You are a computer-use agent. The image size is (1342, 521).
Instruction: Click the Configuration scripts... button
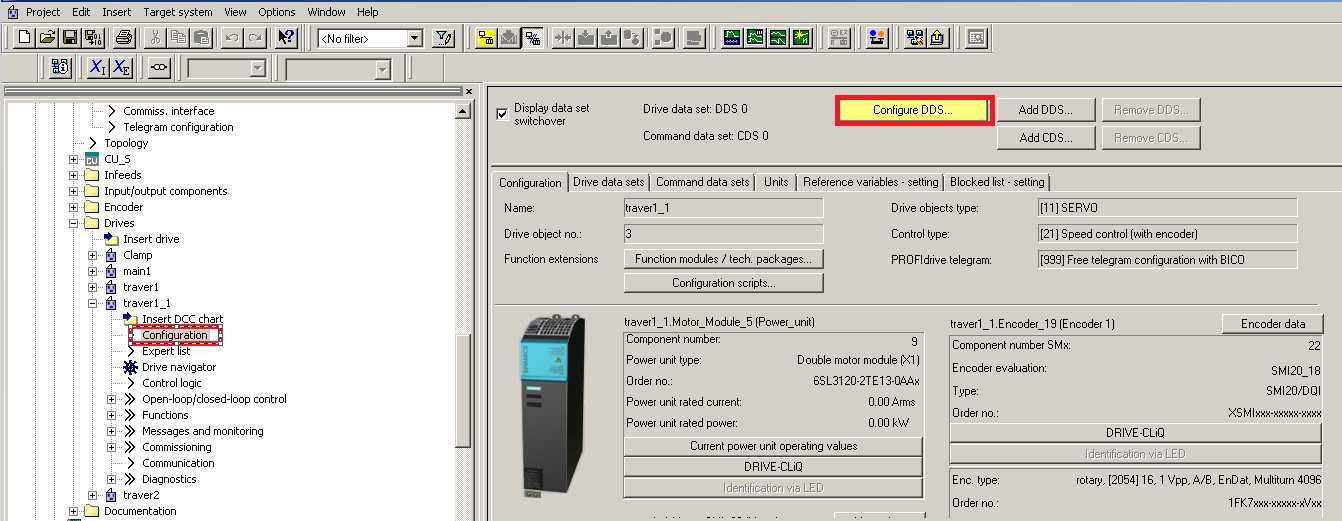click(x=723, y=283)
